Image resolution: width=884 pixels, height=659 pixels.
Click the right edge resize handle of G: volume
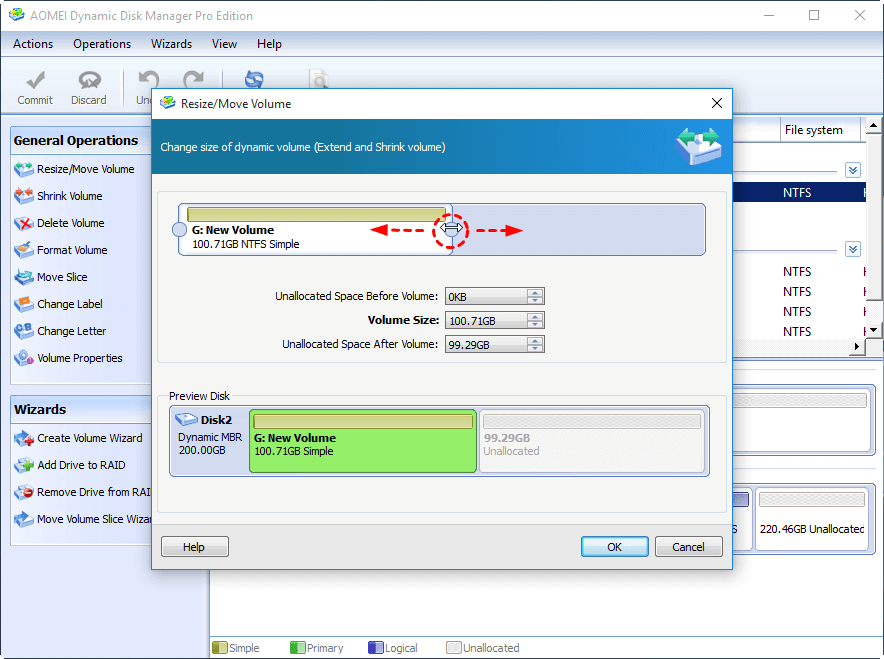pyautogui.click(x=451, y=229)
